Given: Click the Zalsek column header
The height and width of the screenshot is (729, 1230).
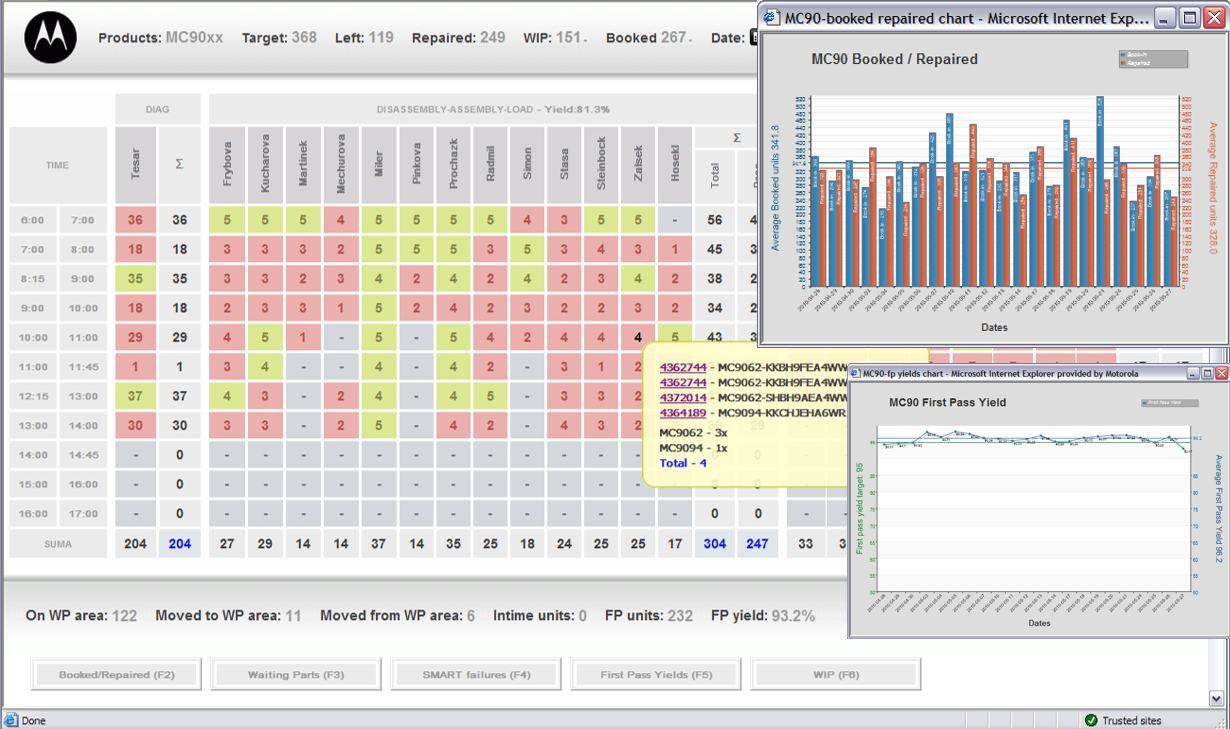Looking at the screenshot, I should pyautogui.click(x=638, y=165).
